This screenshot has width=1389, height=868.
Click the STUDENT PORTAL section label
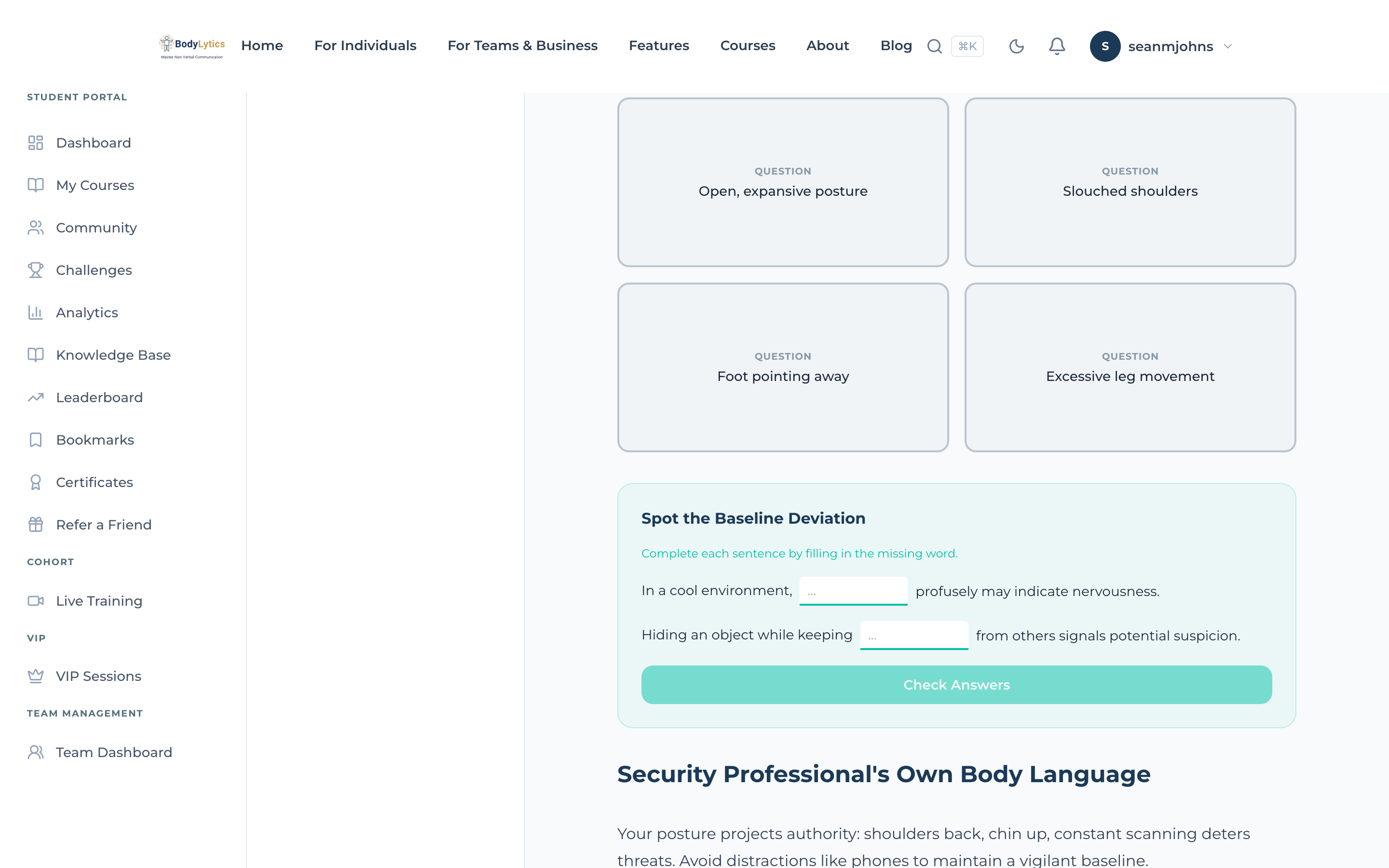(77, 97)
